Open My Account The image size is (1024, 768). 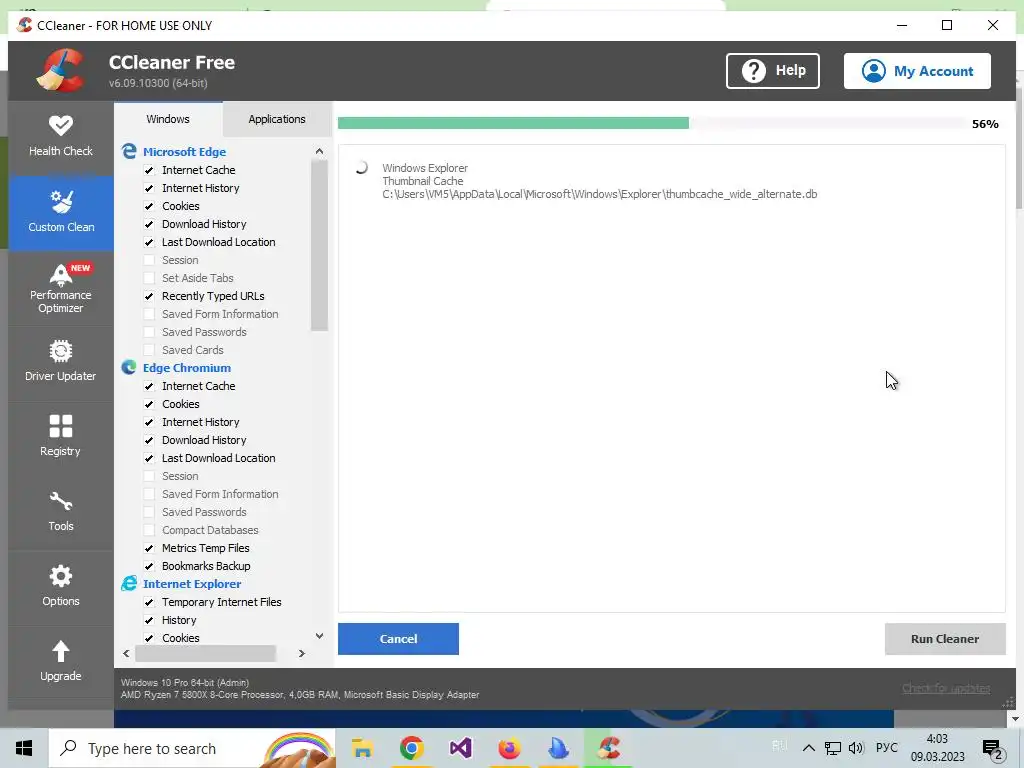(x=917, y=71)
